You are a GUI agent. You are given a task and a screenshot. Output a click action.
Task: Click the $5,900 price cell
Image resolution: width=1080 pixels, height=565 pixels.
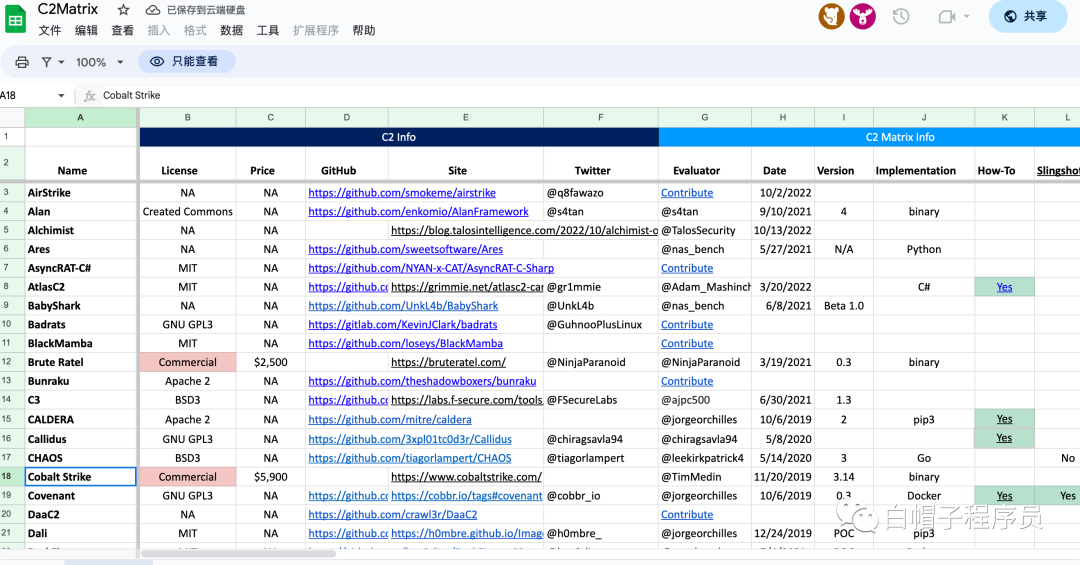(271, 477)
